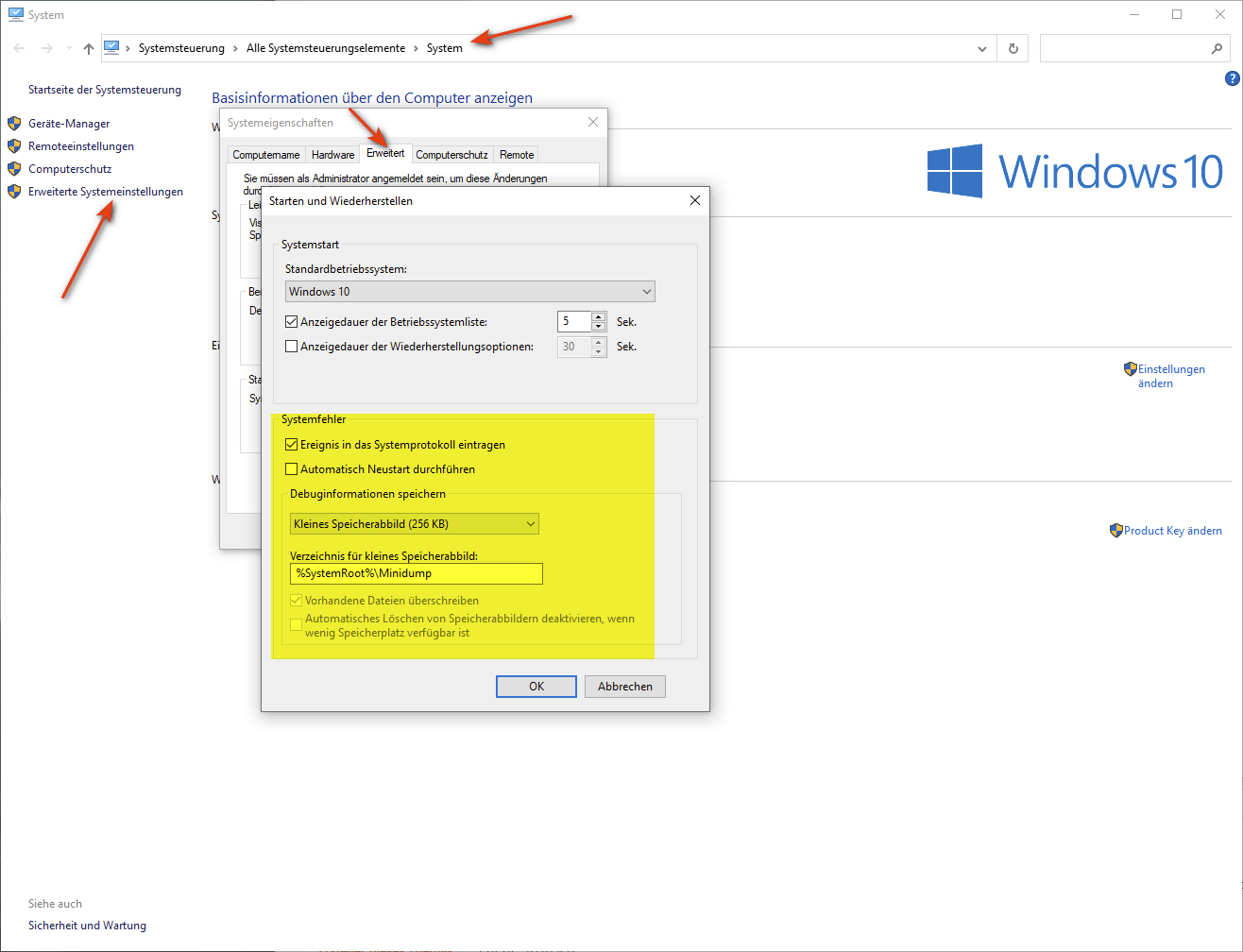The image size is (1243, 952).
Task: Open Help with the blue question mark
Action: (x=1232, y=79)
